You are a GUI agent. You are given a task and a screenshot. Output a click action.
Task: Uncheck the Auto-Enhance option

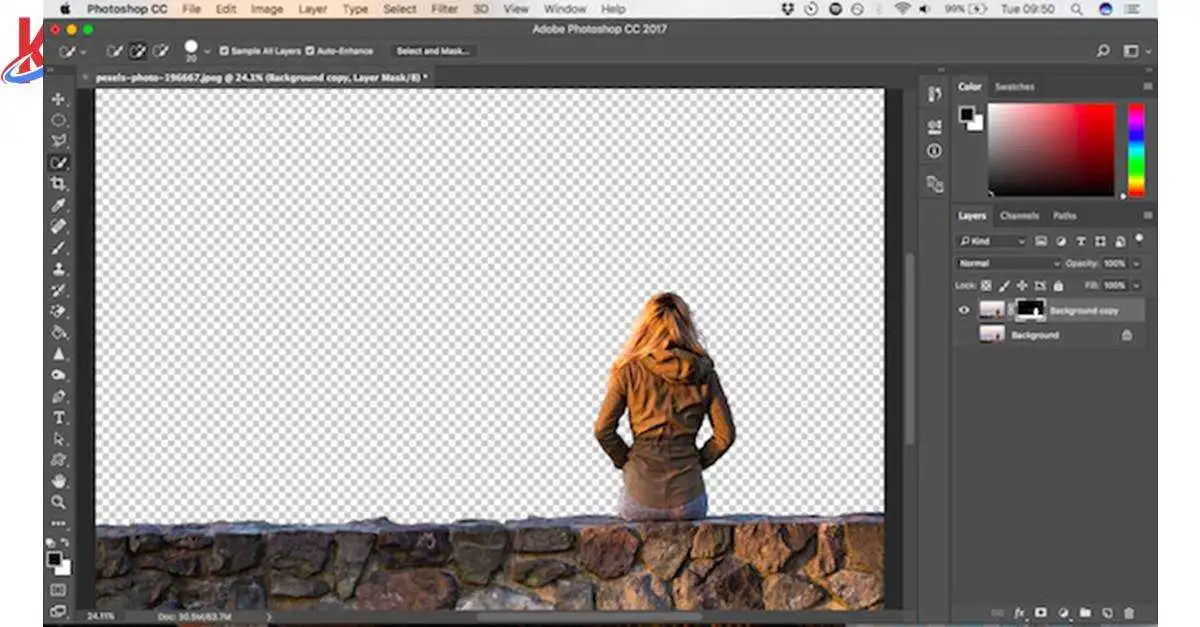(x=310, y=51)
